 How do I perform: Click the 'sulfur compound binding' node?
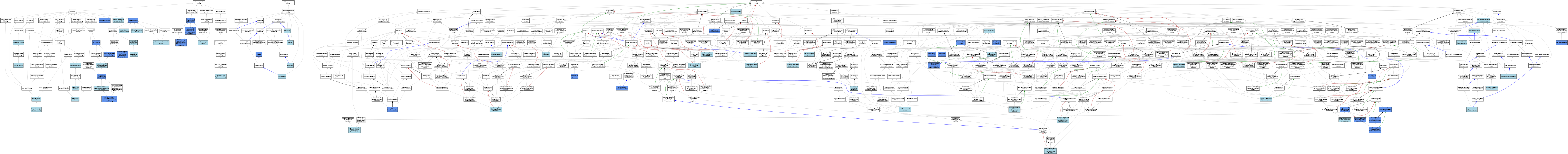click(6, 21)
